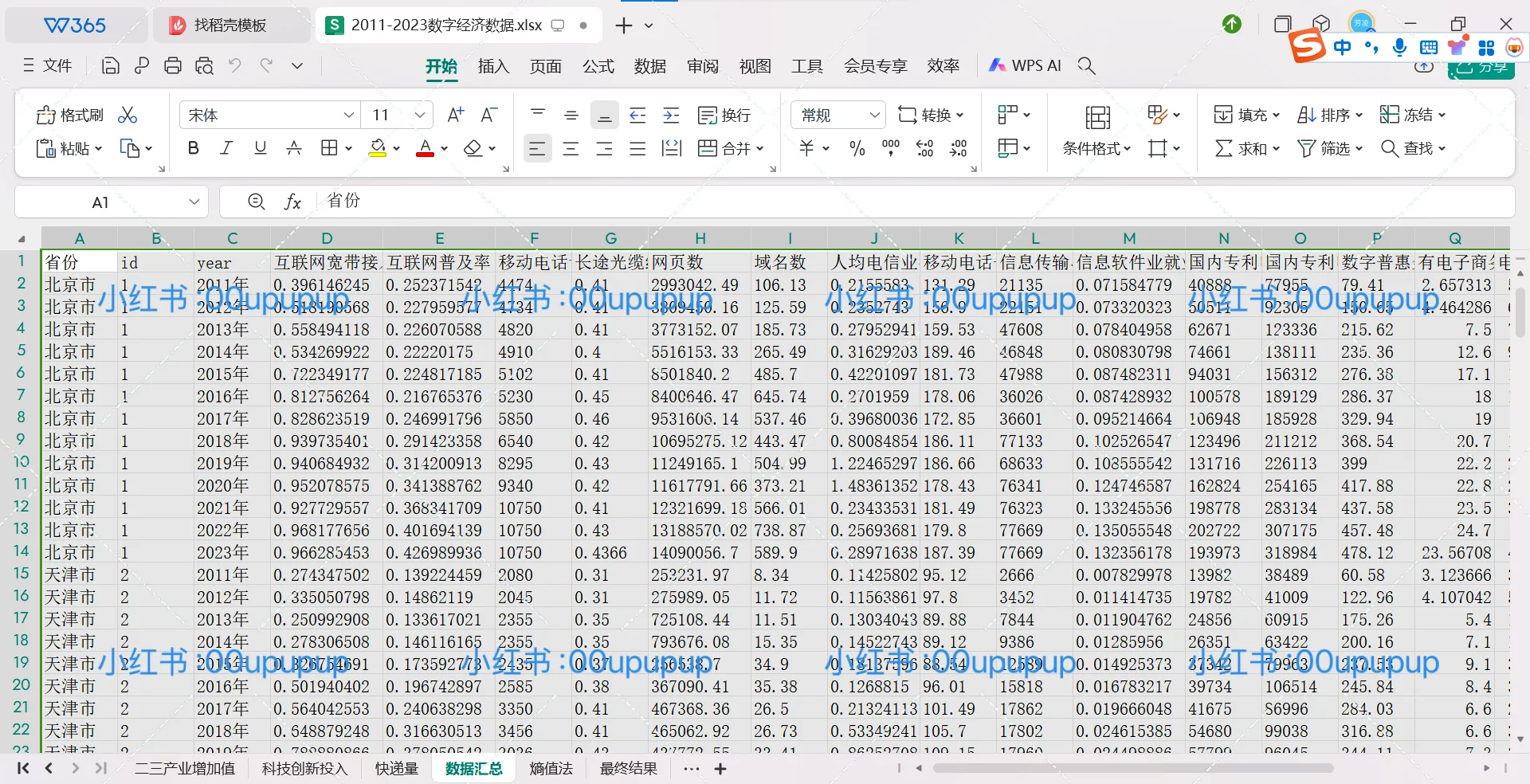Click the 文件 menu button
The width and height of the screenshot is (1530, 784).
[47, 65]
